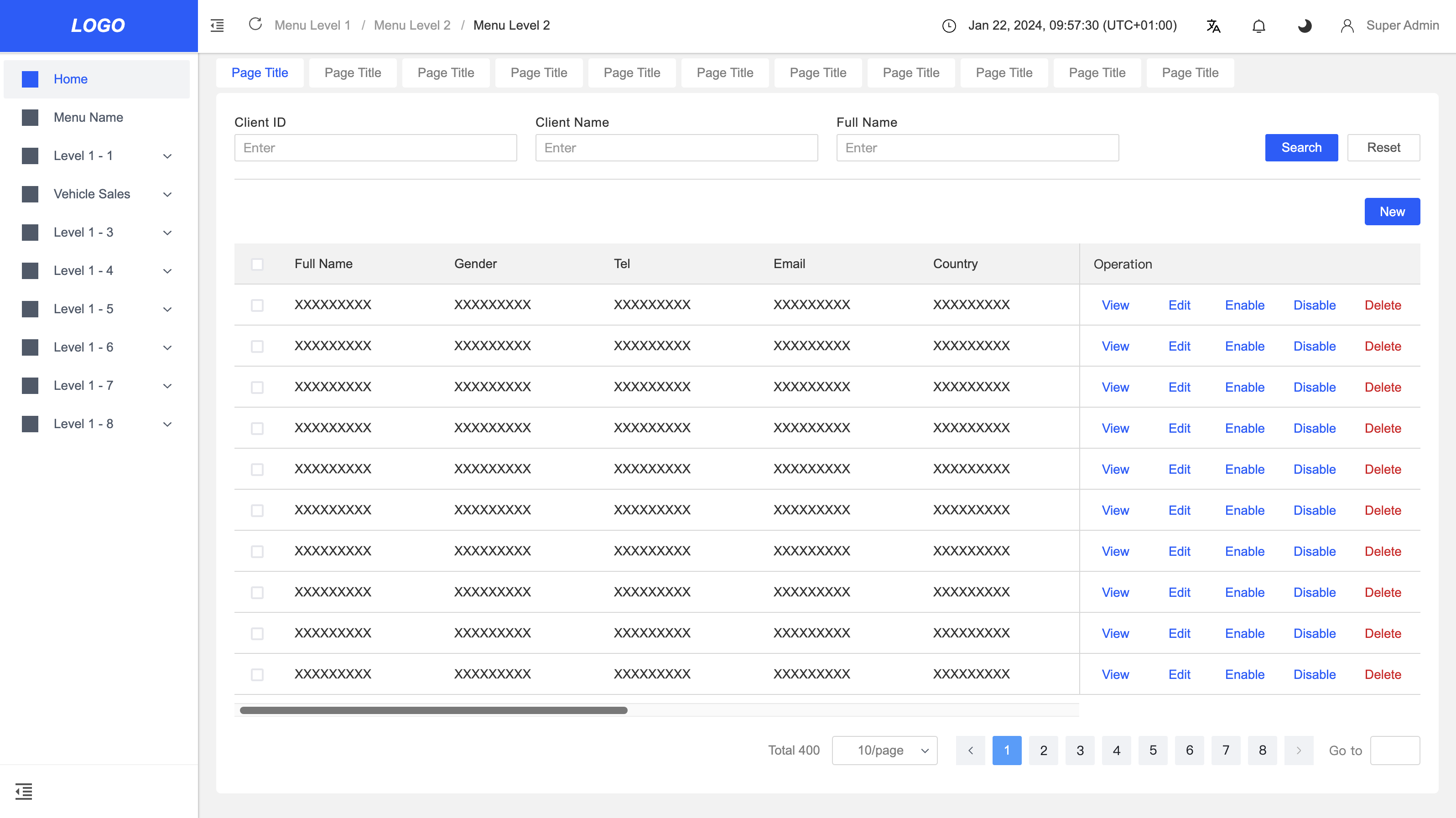Click the Level 1 - 5 square icon
1456x818 pixels.
[x=30, y=309]
